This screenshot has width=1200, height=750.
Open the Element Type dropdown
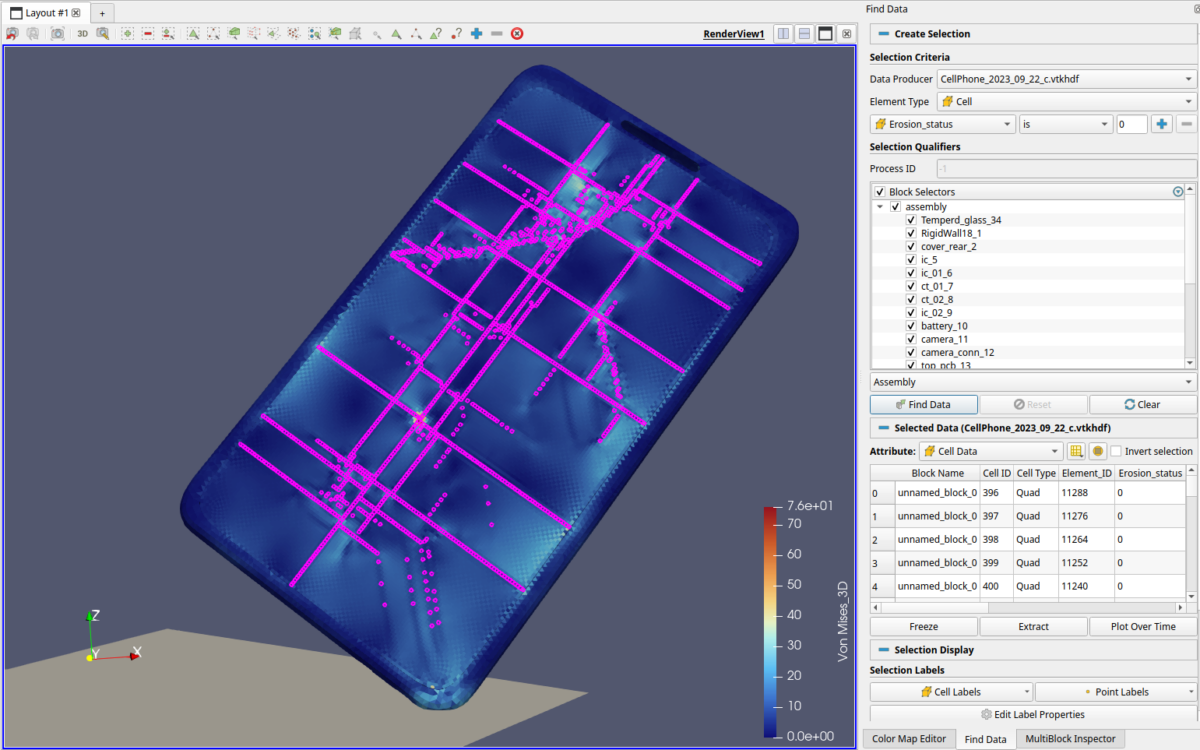coord(1064,101)
